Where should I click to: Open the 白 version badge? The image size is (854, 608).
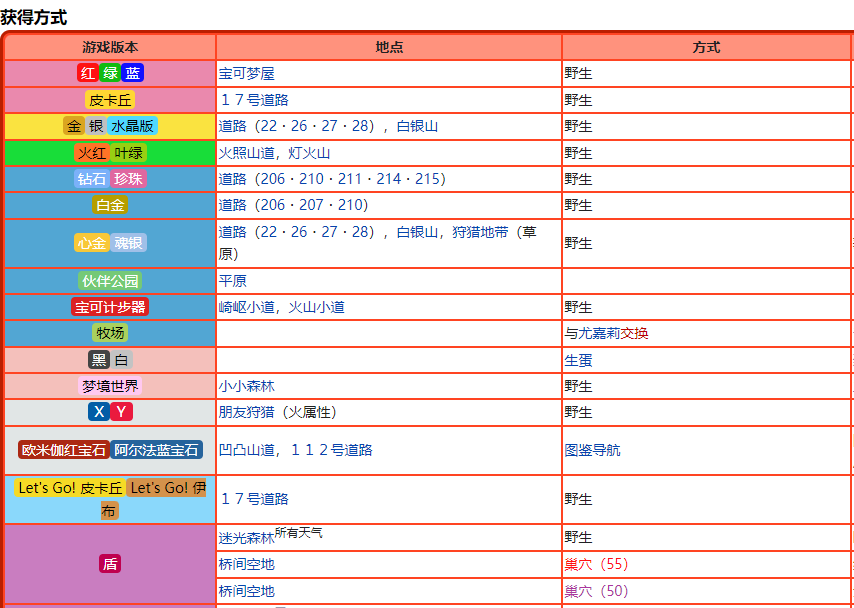[121, 360]
